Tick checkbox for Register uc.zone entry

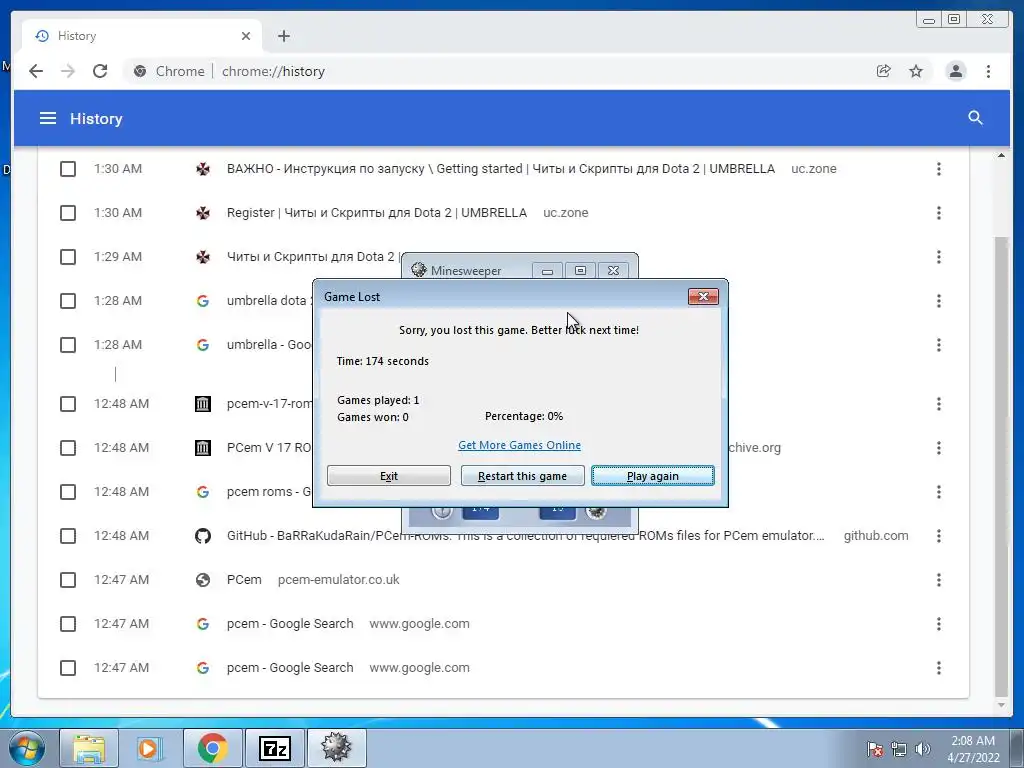coord(68,213)
